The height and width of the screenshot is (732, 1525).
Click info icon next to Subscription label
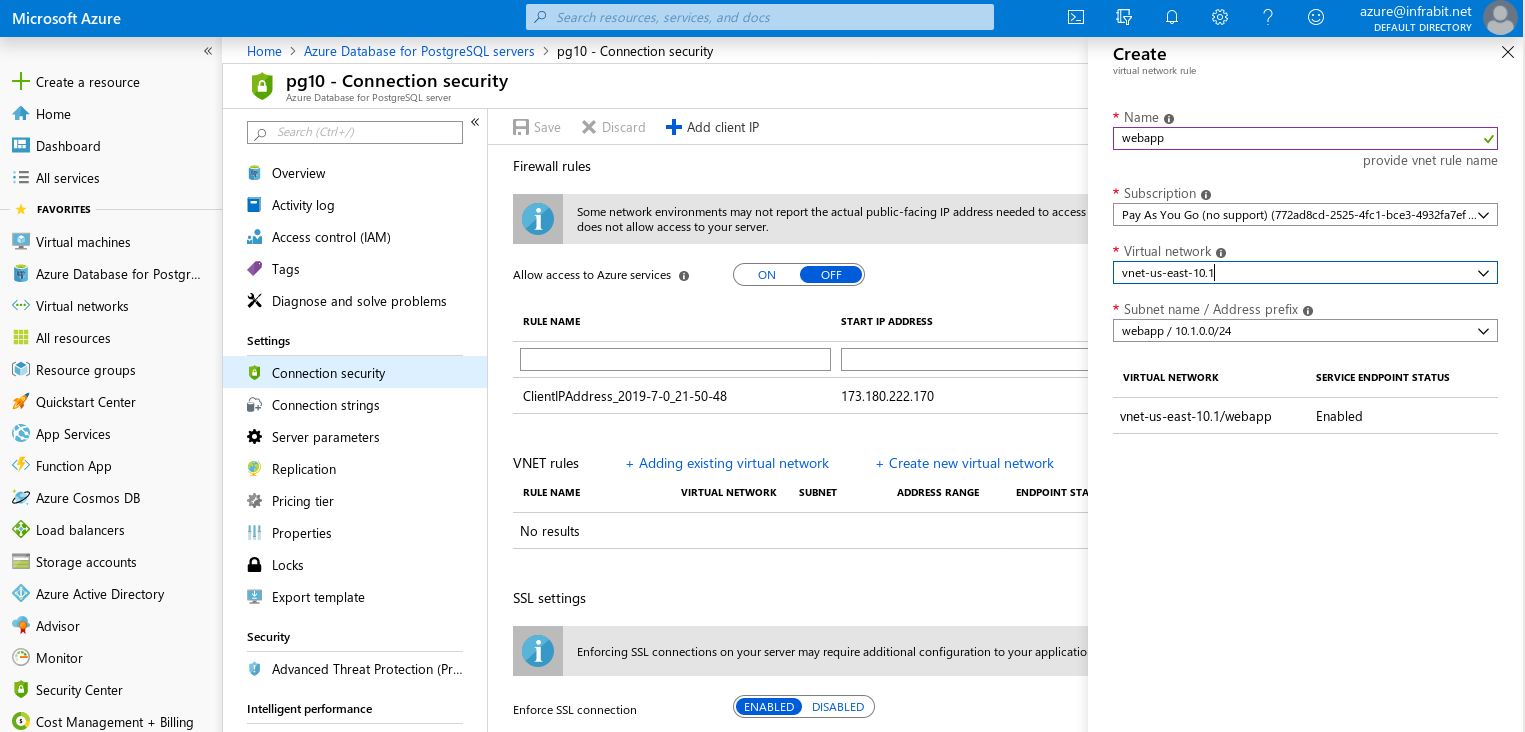pos(1206,195)
